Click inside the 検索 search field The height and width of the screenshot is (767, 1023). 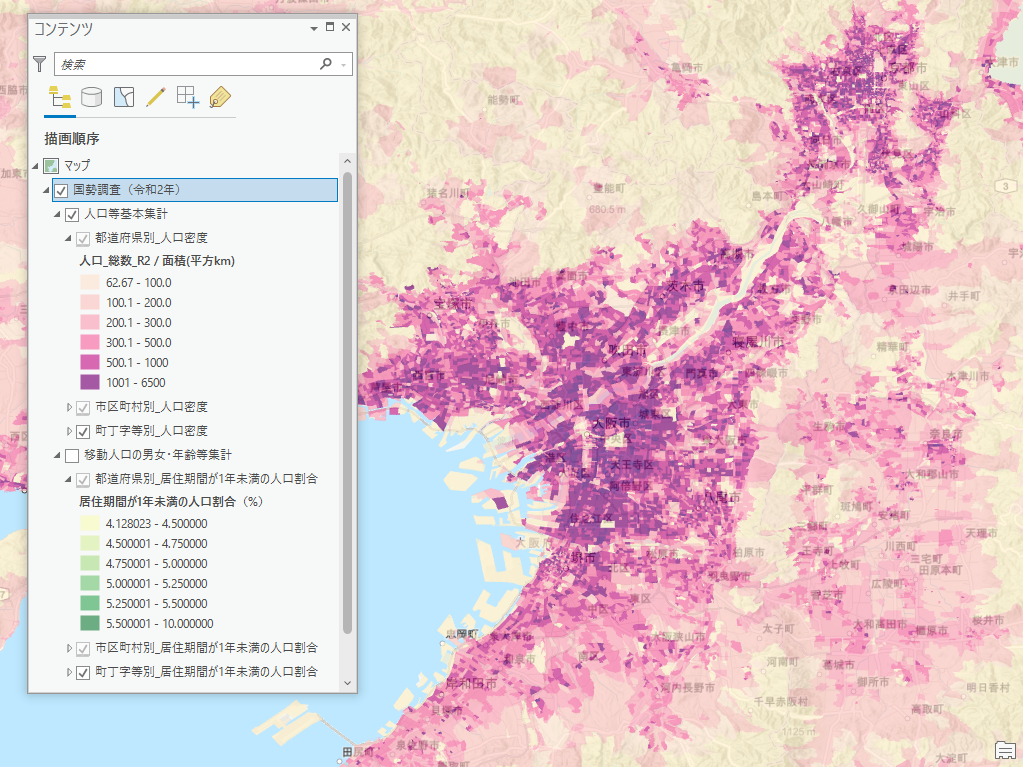pos(185,64)
